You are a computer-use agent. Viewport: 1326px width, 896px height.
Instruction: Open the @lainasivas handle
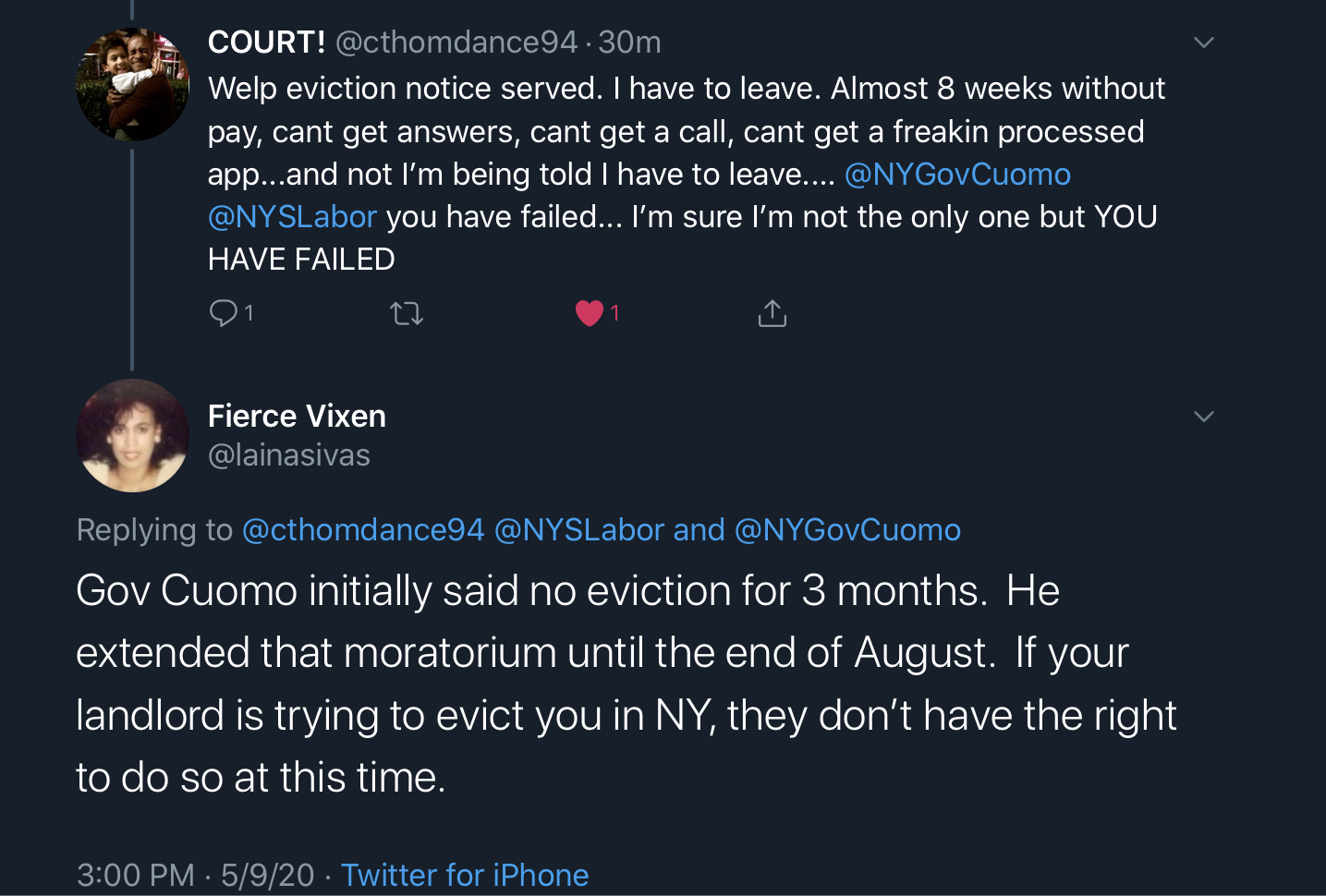[289, 454]
